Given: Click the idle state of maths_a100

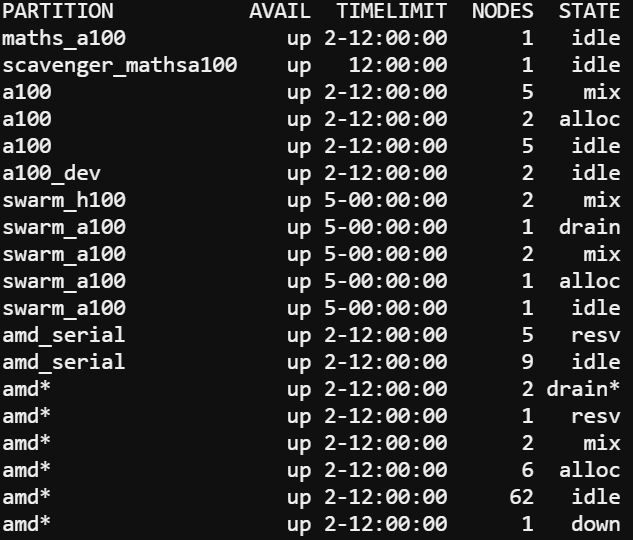Looking at the screenshot, I should tap(596, 39).
